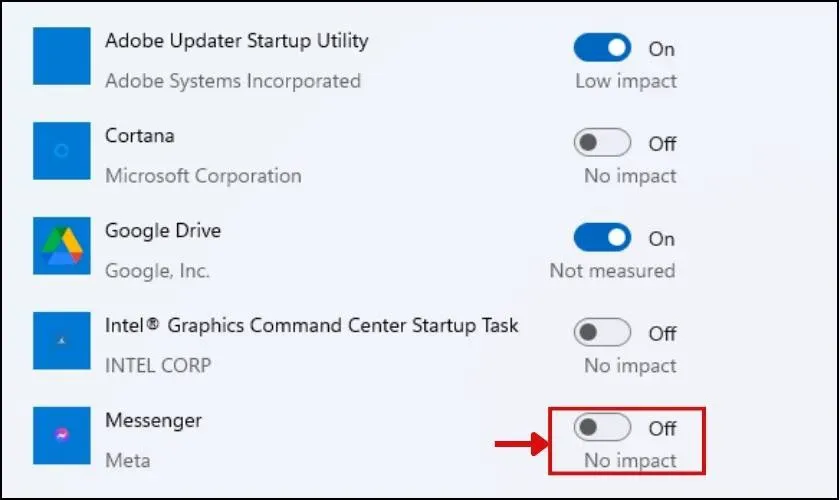
Task: Click Google Drive's Not measured label
Action: 612,271
